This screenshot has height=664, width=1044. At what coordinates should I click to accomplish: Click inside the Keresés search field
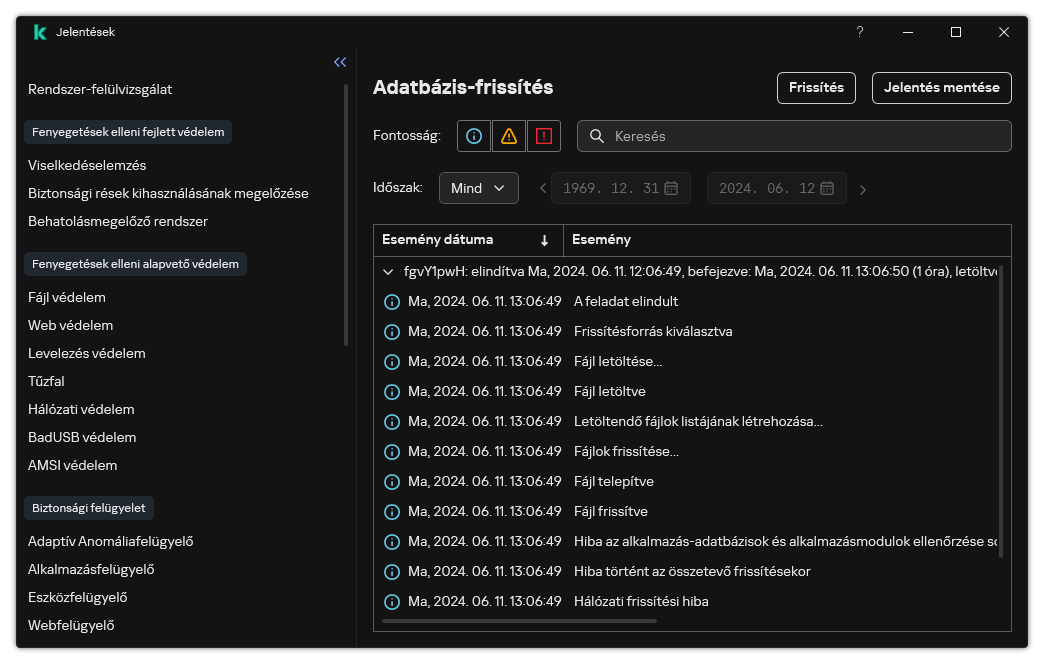[800, 136]
